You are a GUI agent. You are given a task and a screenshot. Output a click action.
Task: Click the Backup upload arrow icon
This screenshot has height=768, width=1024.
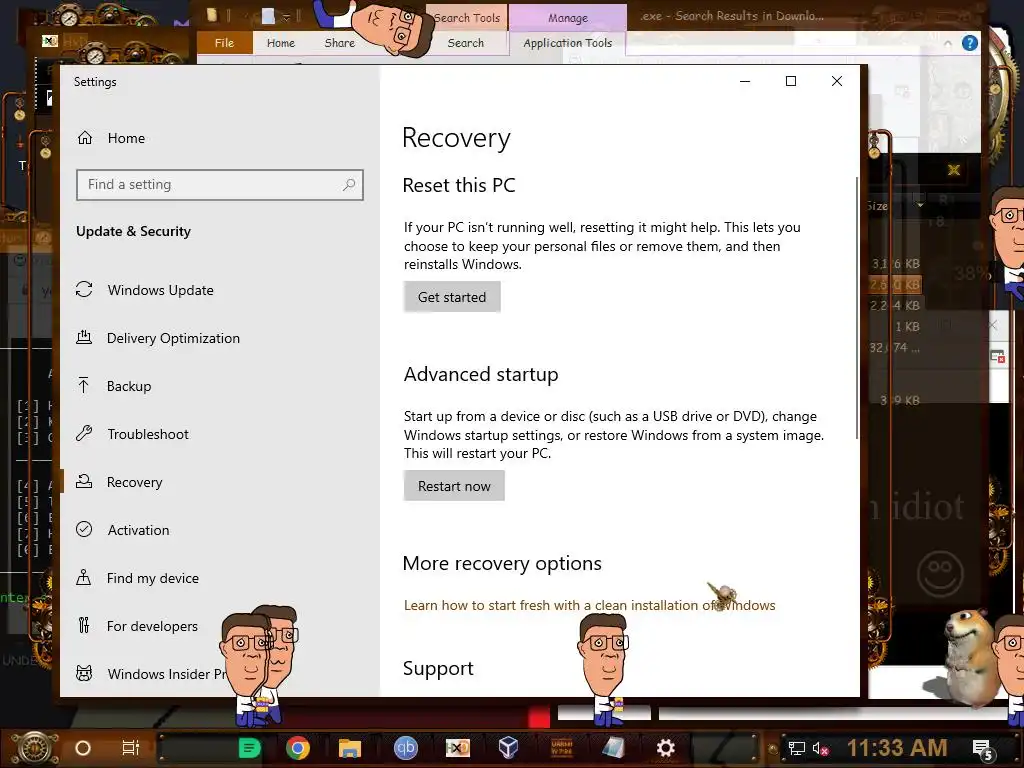[x=84, y=385]
